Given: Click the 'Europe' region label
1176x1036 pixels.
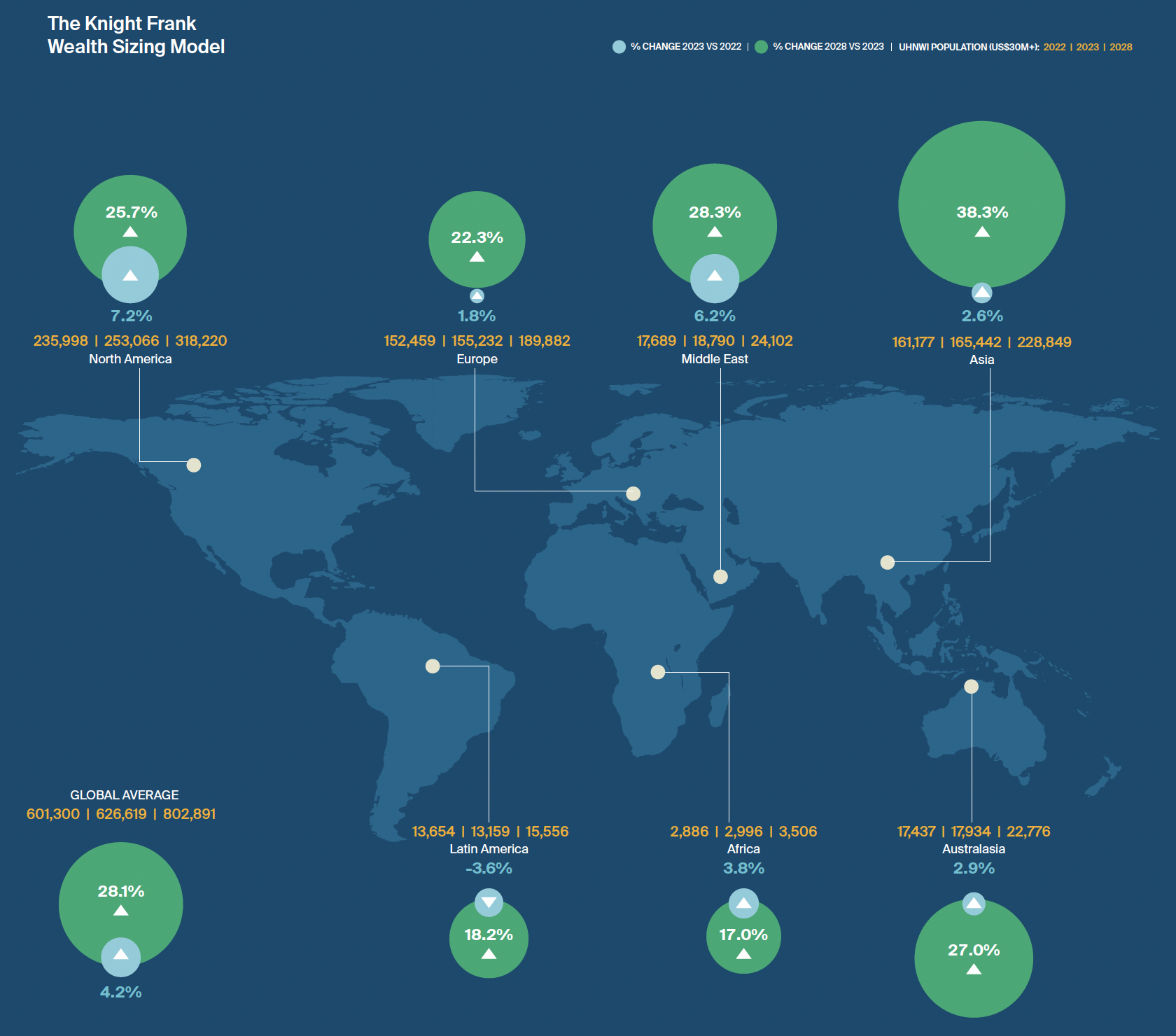Looking at the screenshot, I should 477,359.
